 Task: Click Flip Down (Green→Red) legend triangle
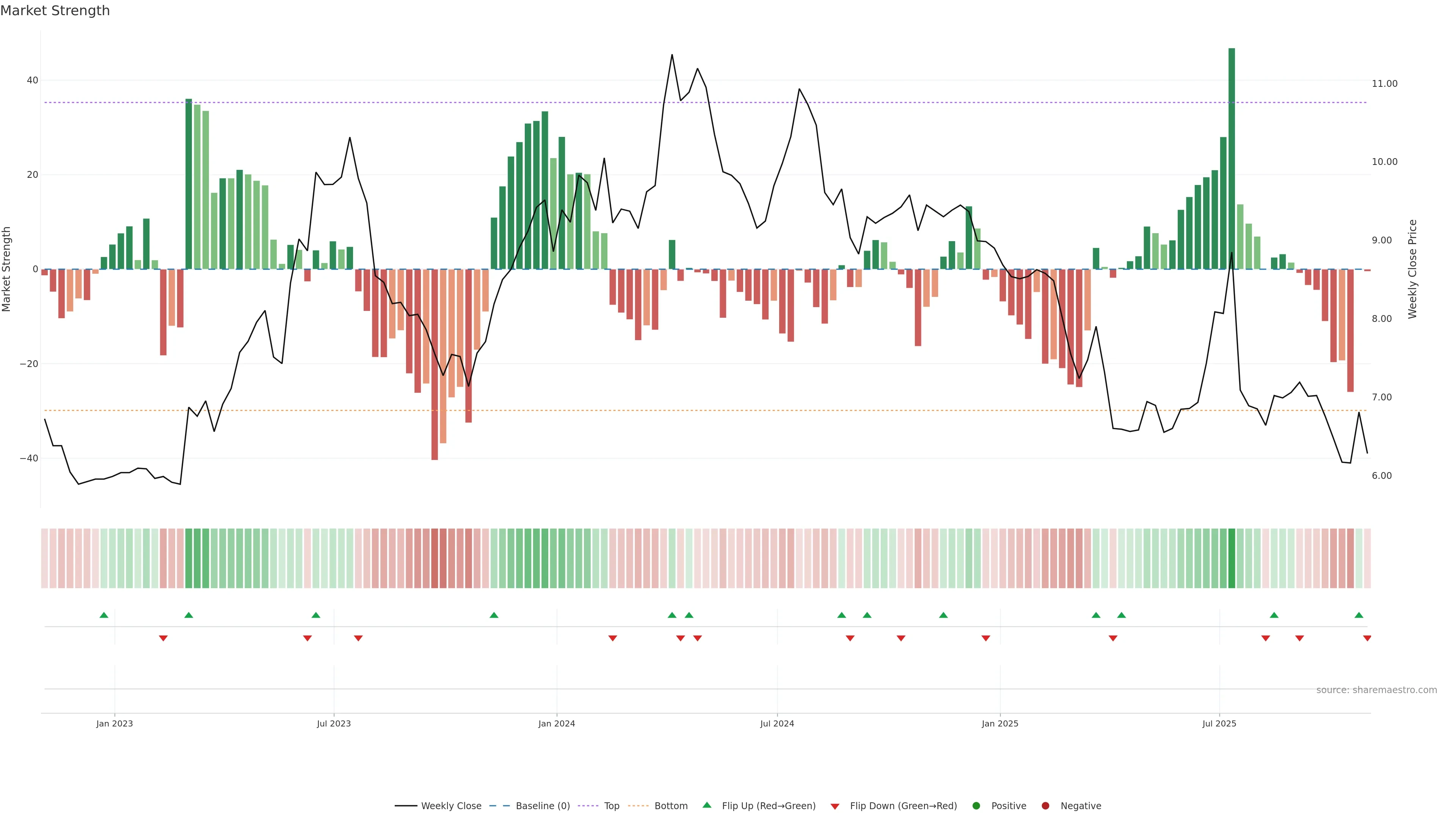click(835, 806)
